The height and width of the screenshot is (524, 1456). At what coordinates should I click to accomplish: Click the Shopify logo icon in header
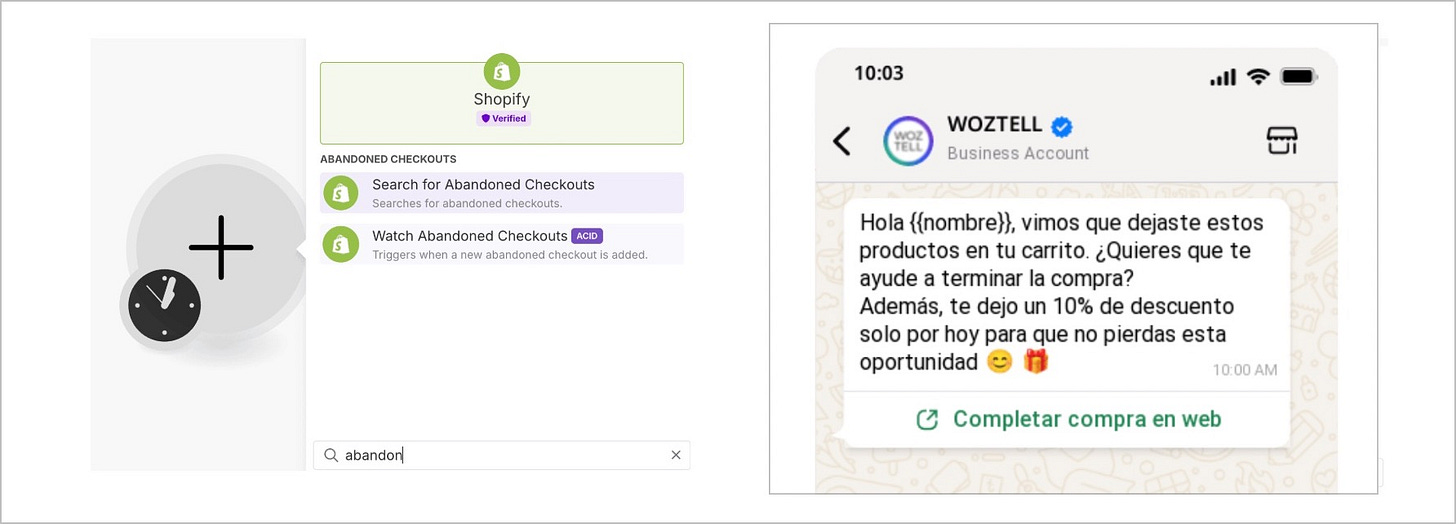tap(502, 72)
